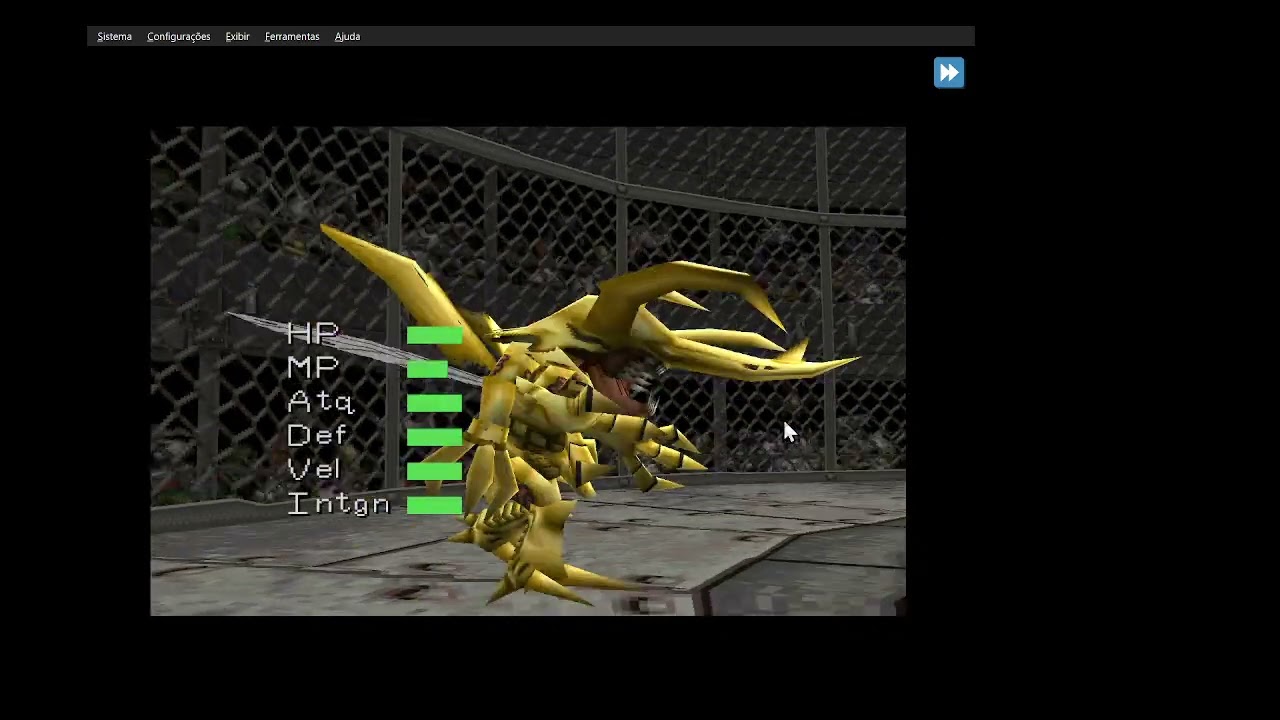
Task: Click the Atq stat label
Action: click(x=321, y=402)
